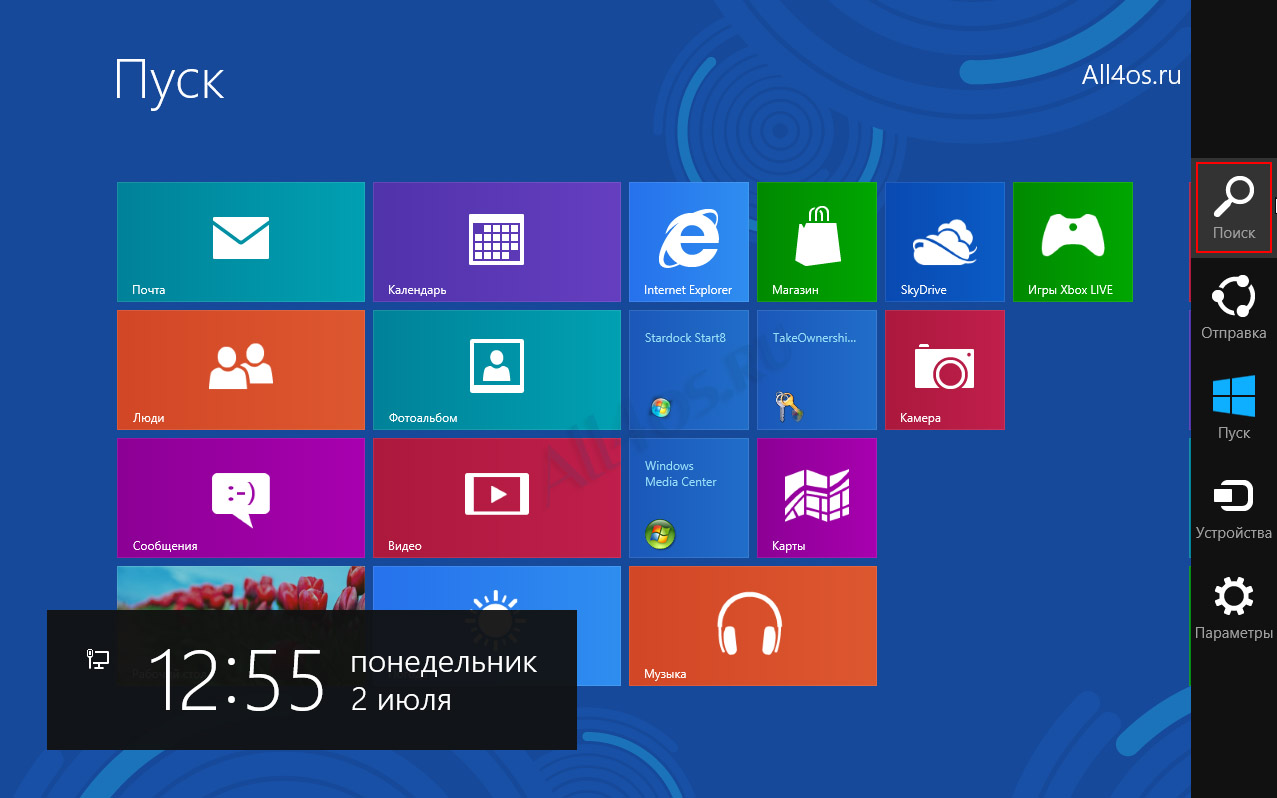Screen dimensions: 1277x798
Task: Open the SkyDrive tile
Action: click(945, 242)
